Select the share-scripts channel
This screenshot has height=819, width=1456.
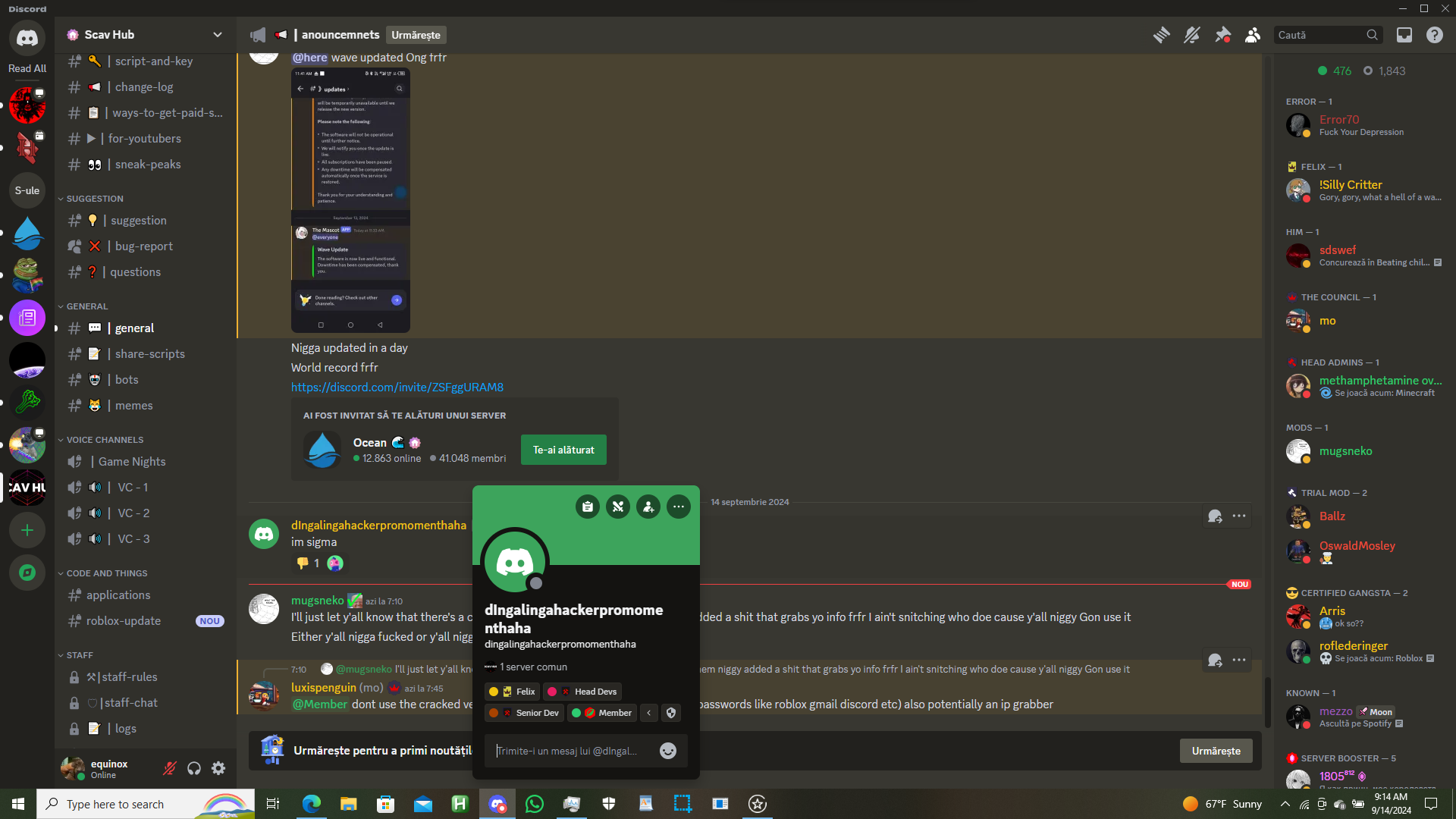(x=149, y=354)
